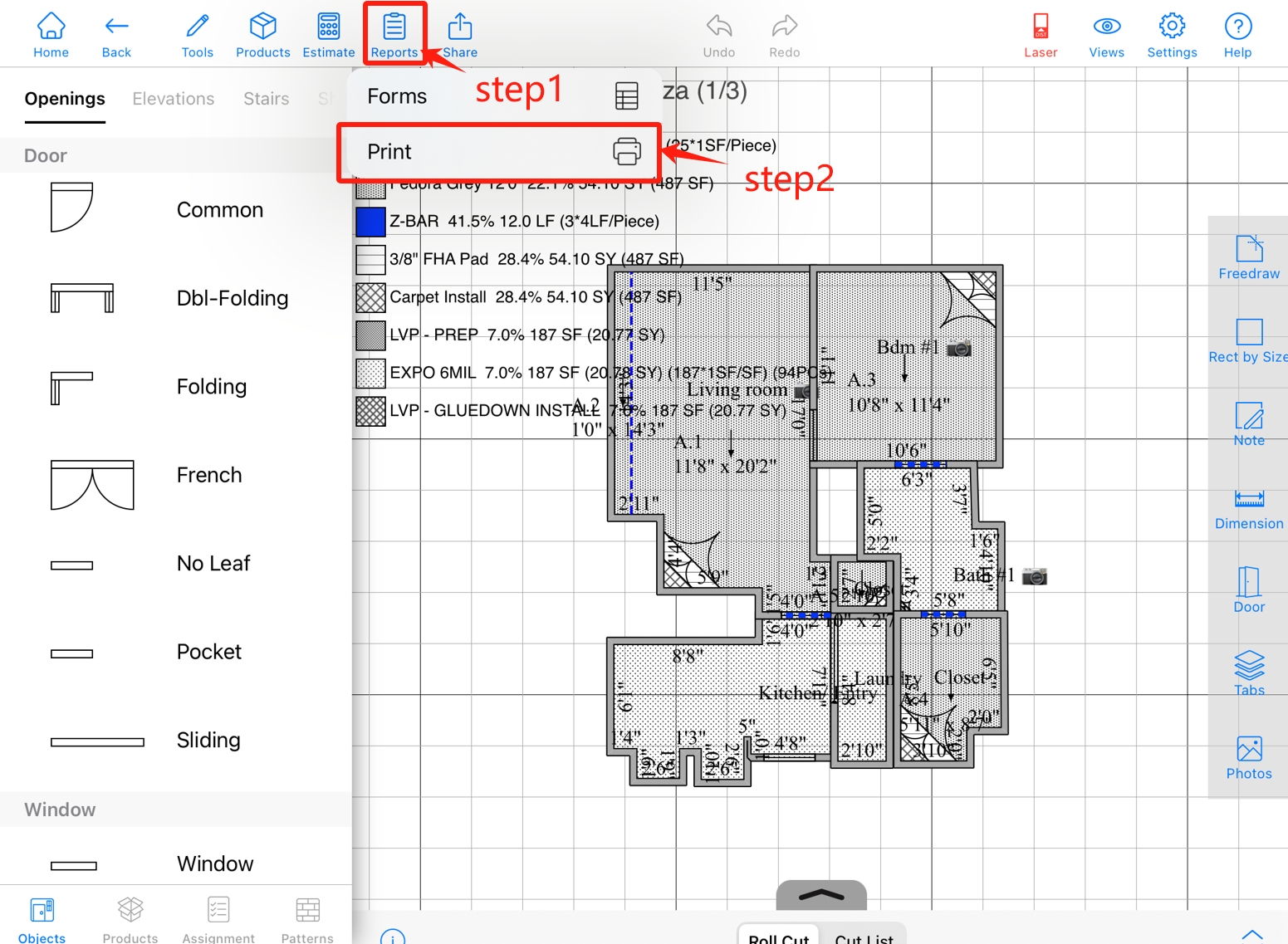Expand the bottom panel with the up chevron handle
1288x944 pixels.
(x=821, y=895)
